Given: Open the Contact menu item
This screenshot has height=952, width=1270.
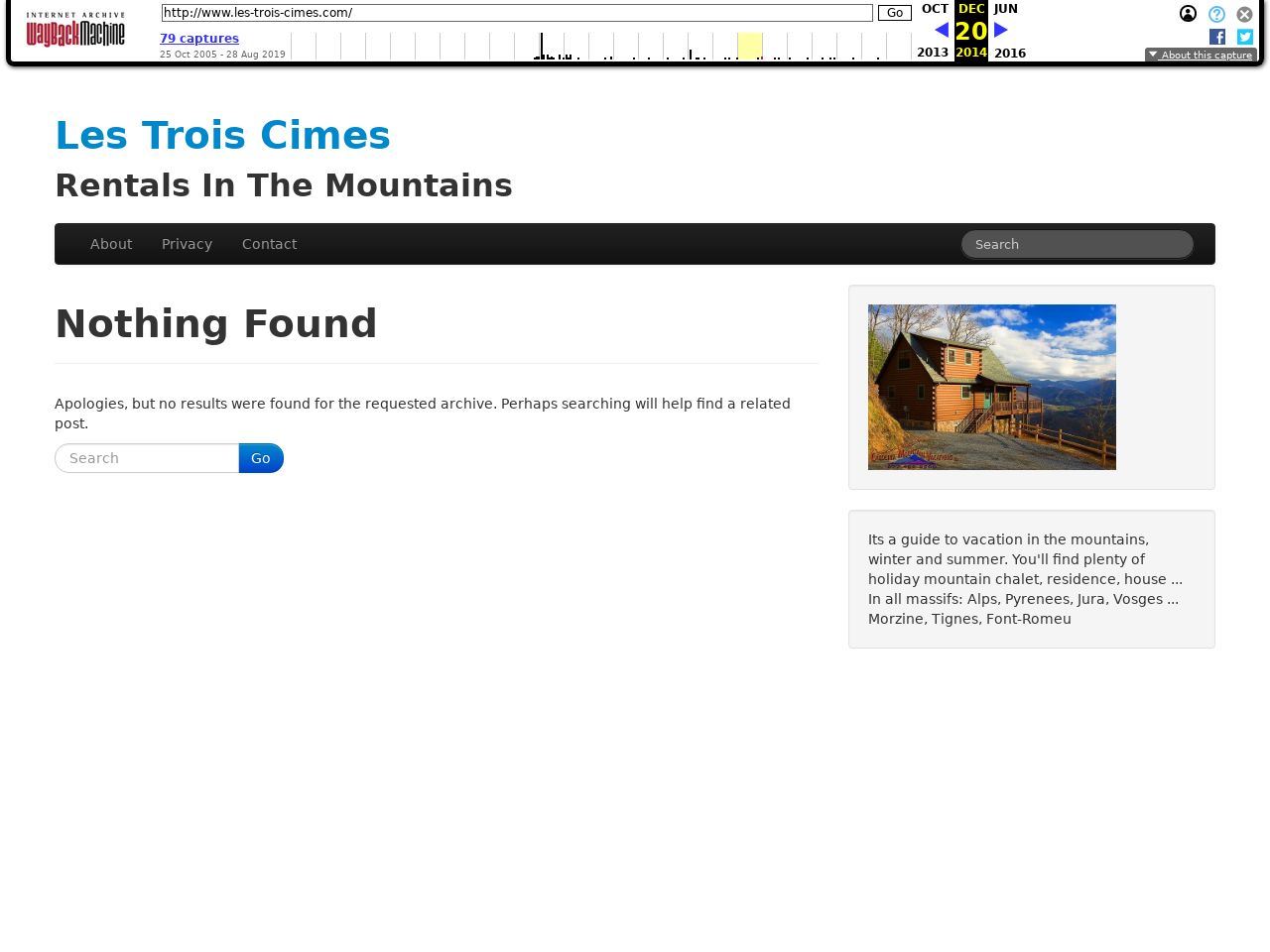Looking at the screenshot, I should coord(269,244).
